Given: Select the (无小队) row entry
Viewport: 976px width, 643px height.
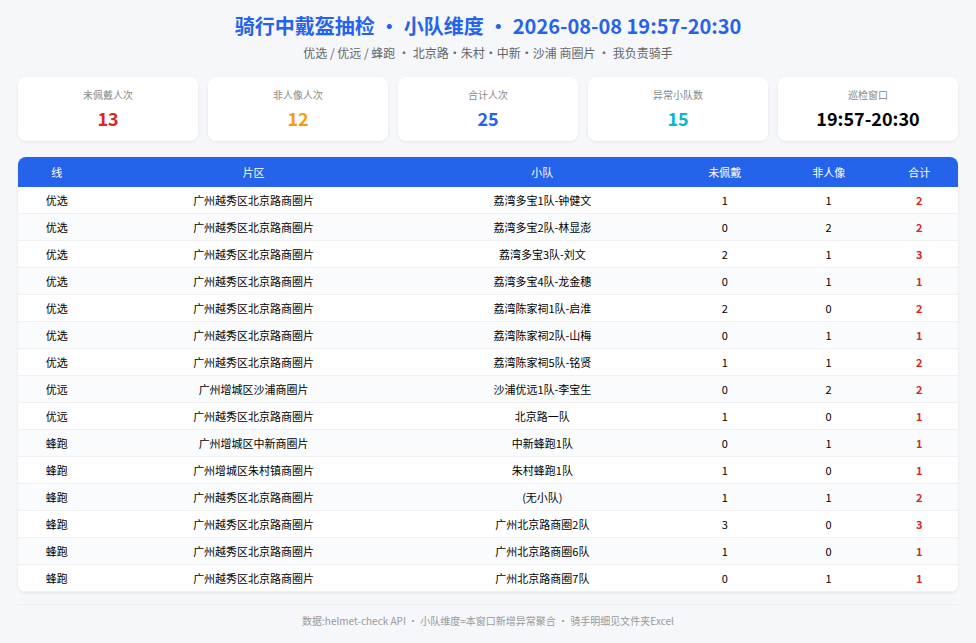Looking at the screenshot, I should [x=542, y=498].
